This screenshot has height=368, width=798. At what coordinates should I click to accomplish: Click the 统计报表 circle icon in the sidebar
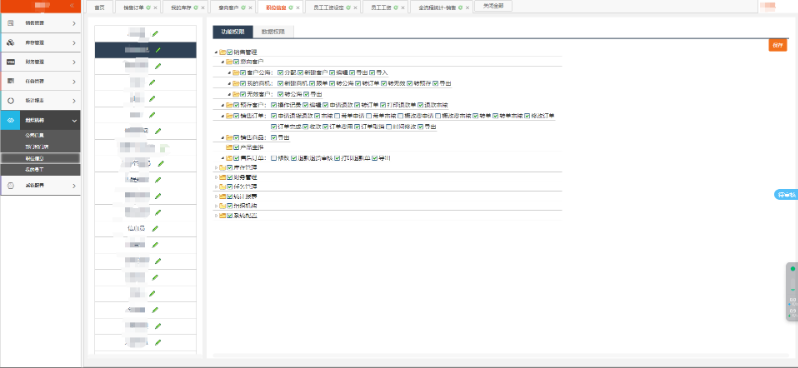pos(11,101)
